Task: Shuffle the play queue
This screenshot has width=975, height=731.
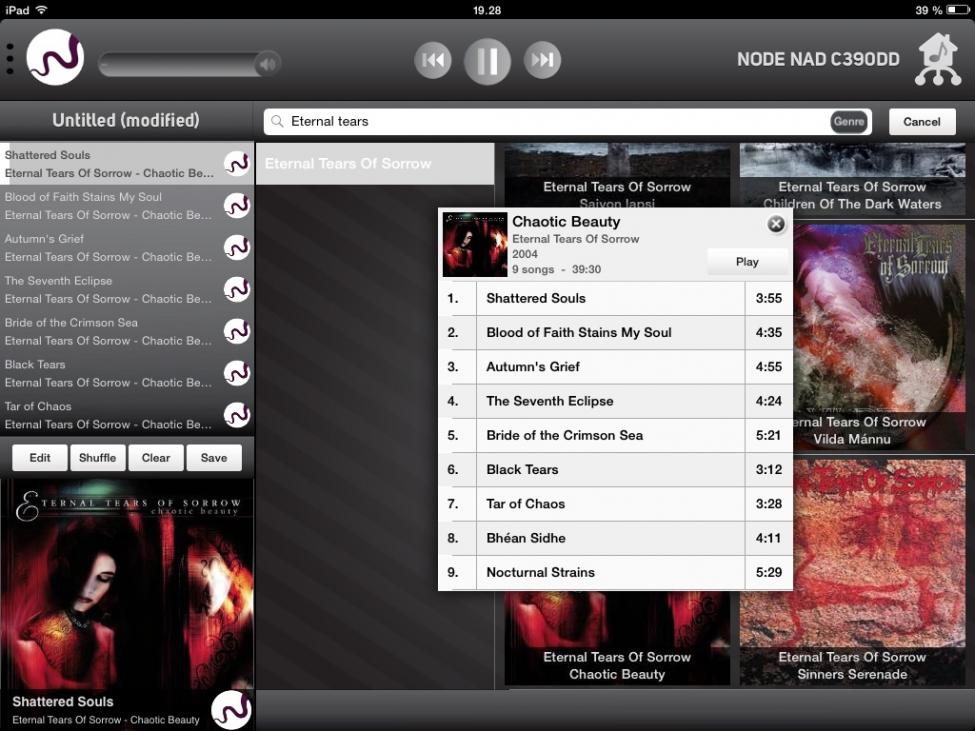Action: (x=98, y=457)
